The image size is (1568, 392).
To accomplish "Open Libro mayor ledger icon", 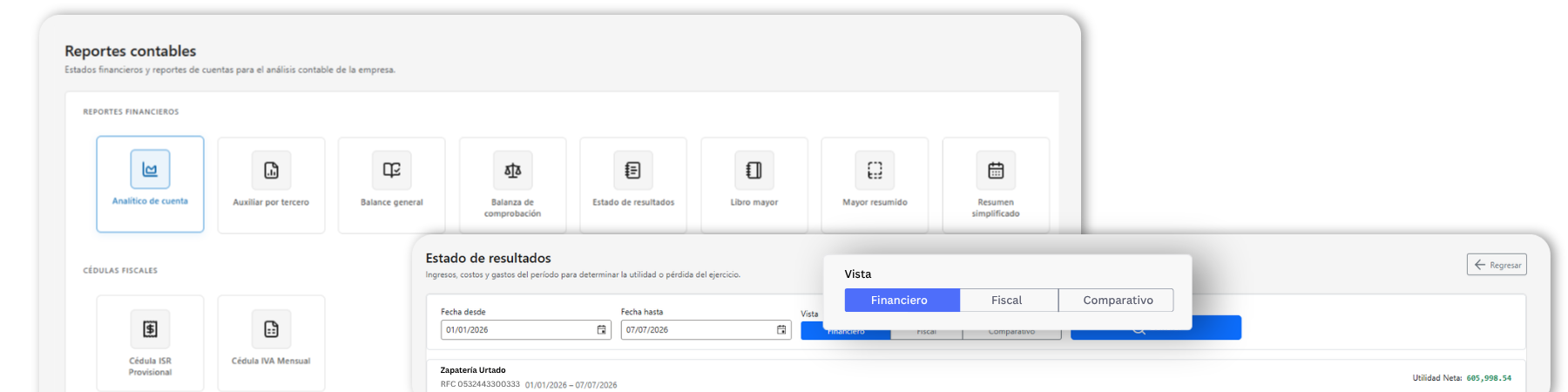I will click(754, 170).
